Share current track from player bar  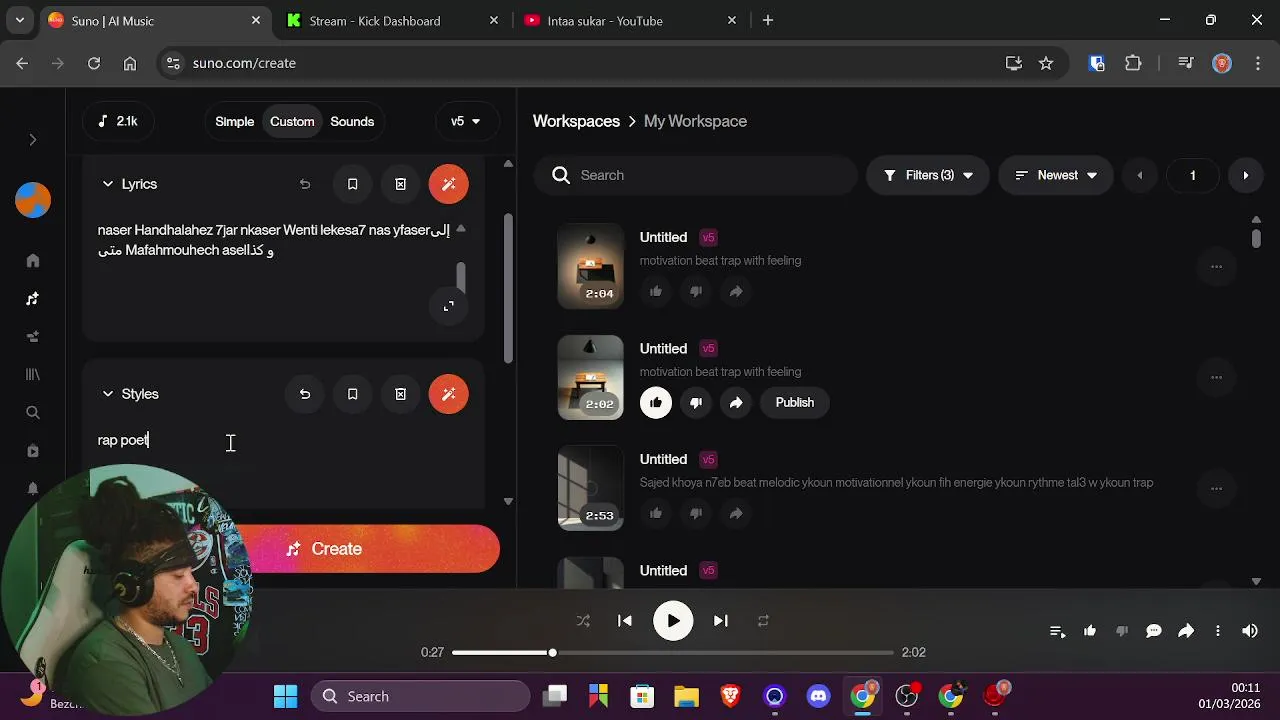click(x=1186, y=631)
